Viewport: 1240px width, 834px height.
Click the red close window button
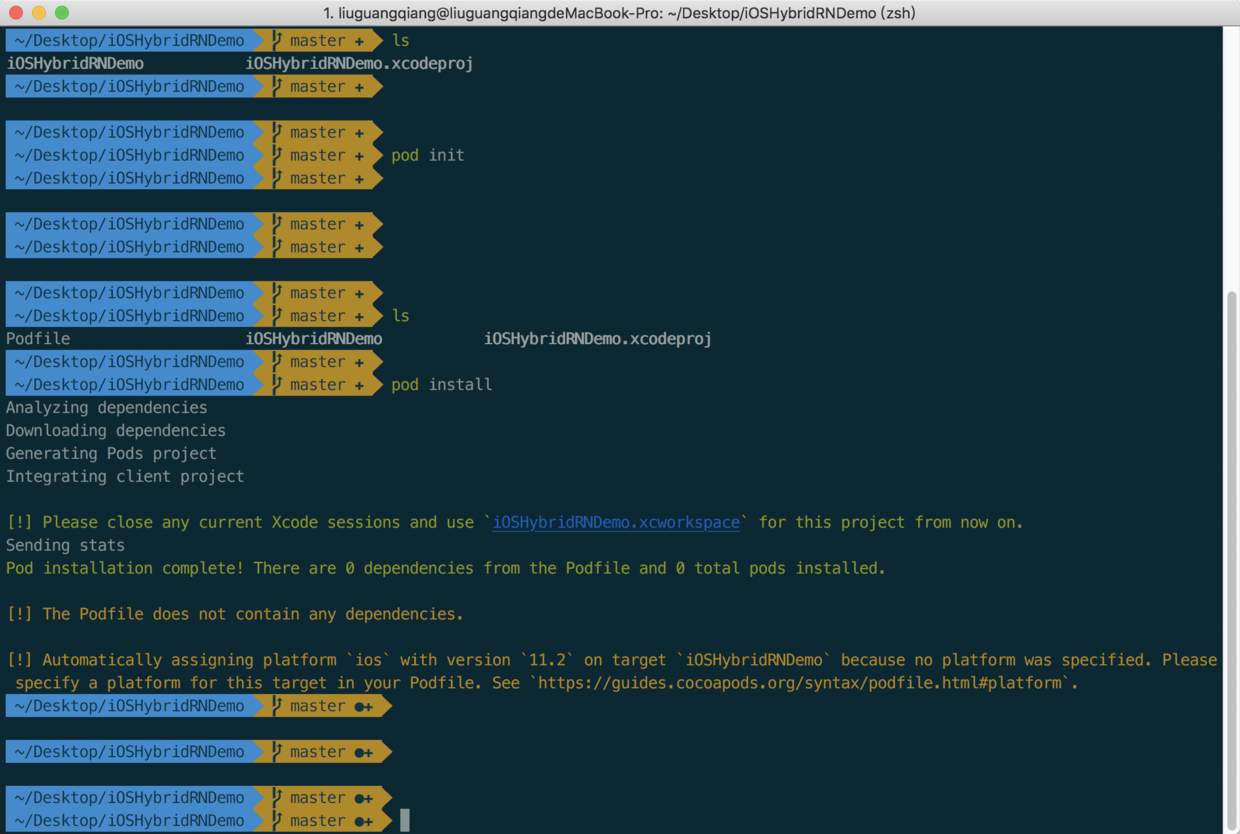15,13
